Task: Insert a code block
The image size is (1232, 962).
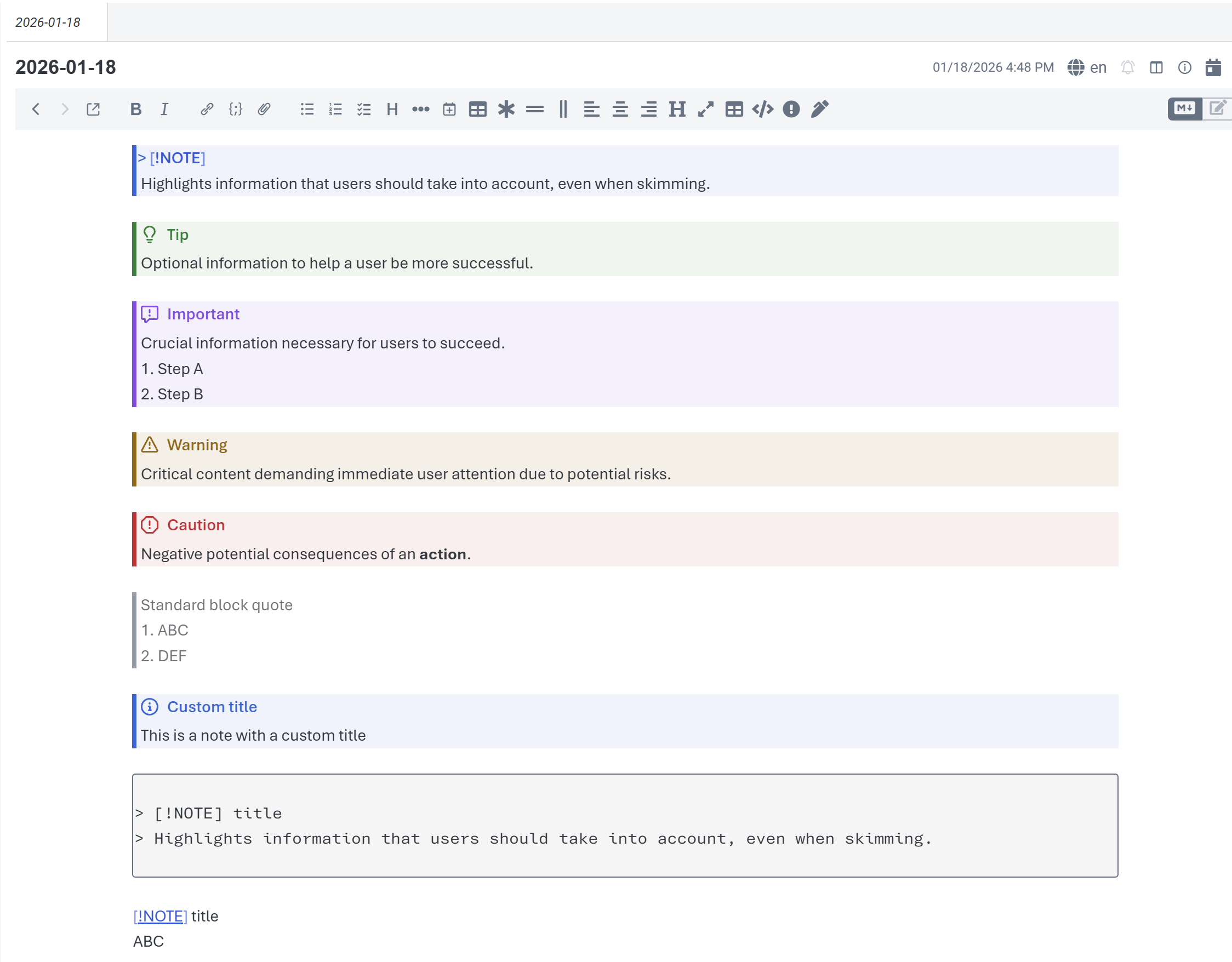Action: [763, 109]
